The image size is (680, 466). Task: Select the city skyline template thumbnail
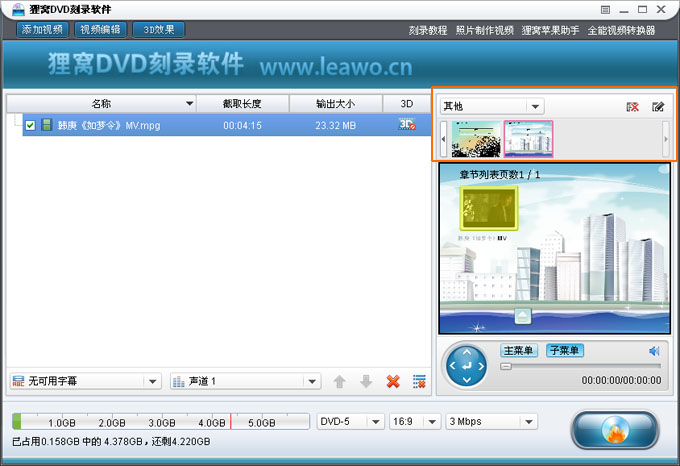528,139
